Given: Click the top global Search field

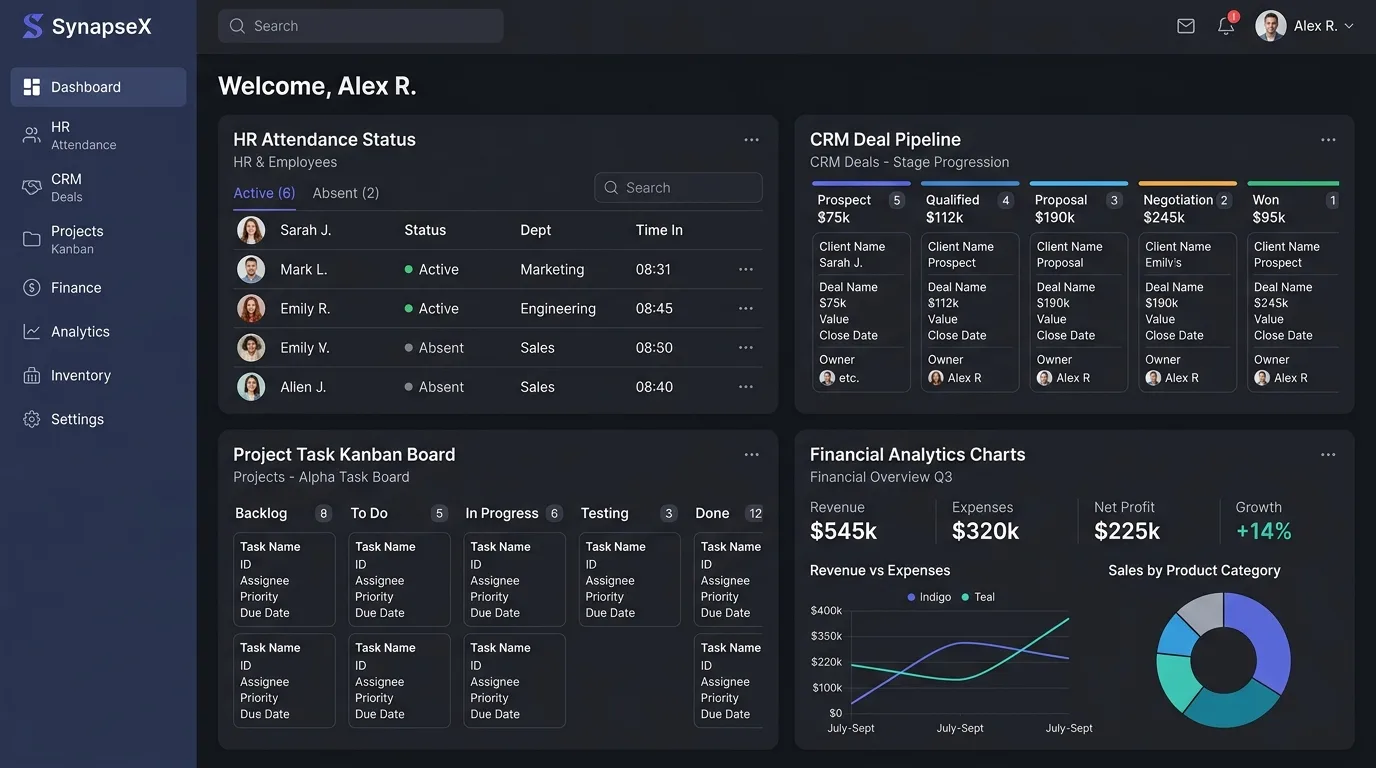Looking at the screenshot, I should (361, 26).
